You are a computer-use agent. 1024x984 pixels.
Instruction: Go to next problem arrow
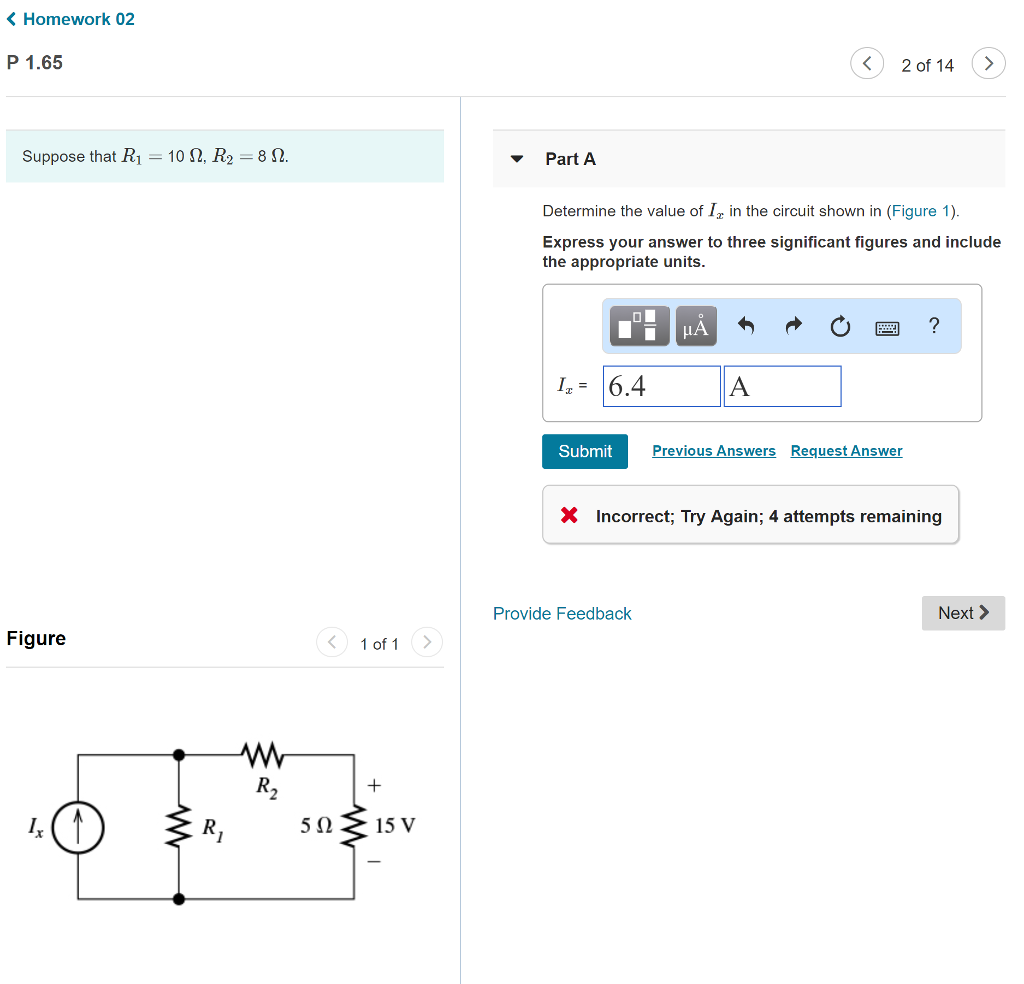pyautogui.click(x=988, y=63)
